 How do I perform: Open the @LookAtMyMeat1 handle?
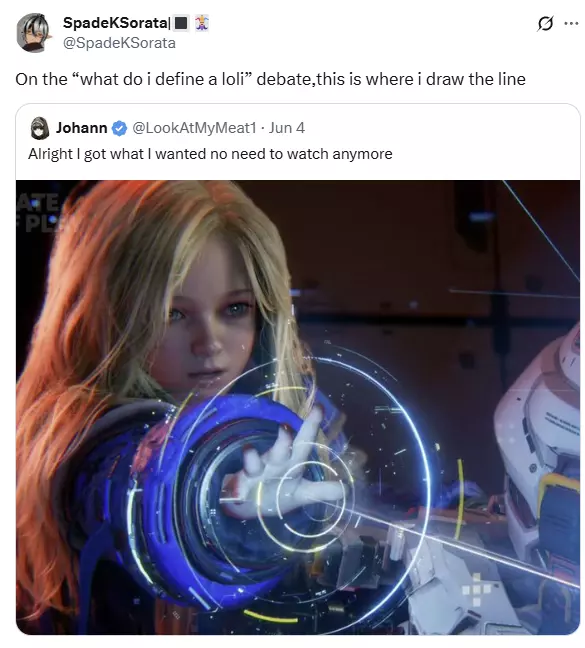194,128
